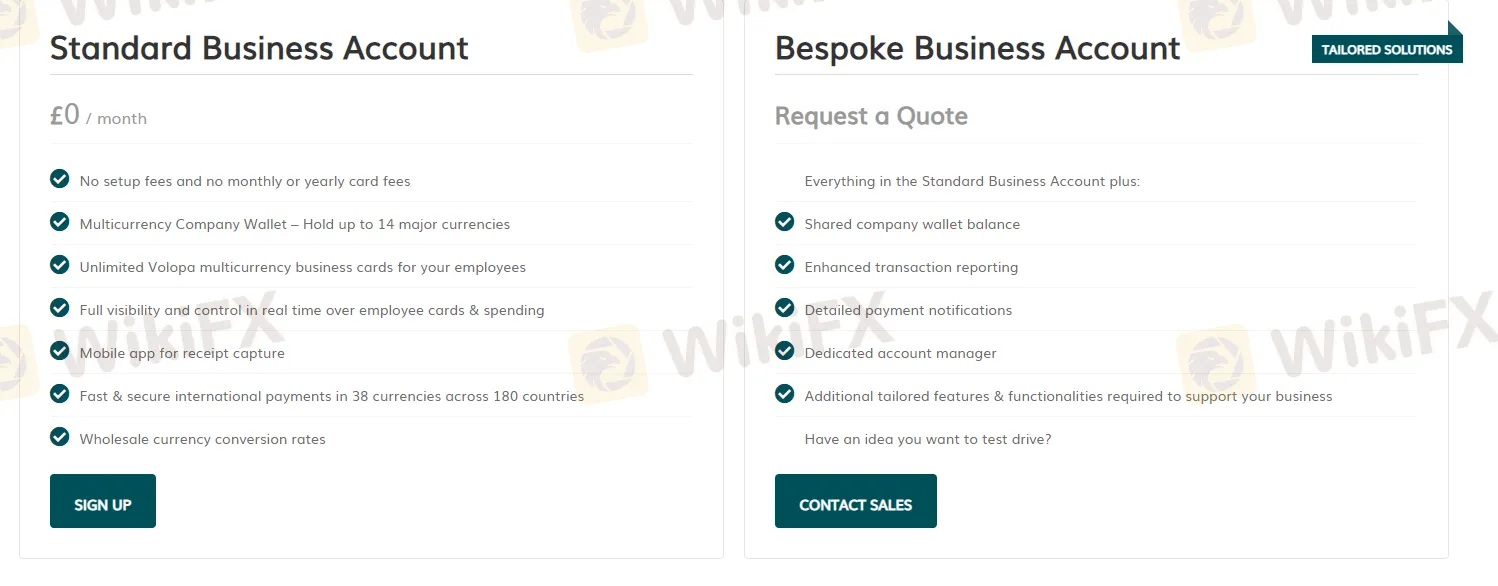Click the £0 / month price label

click(x=99, y=116)
